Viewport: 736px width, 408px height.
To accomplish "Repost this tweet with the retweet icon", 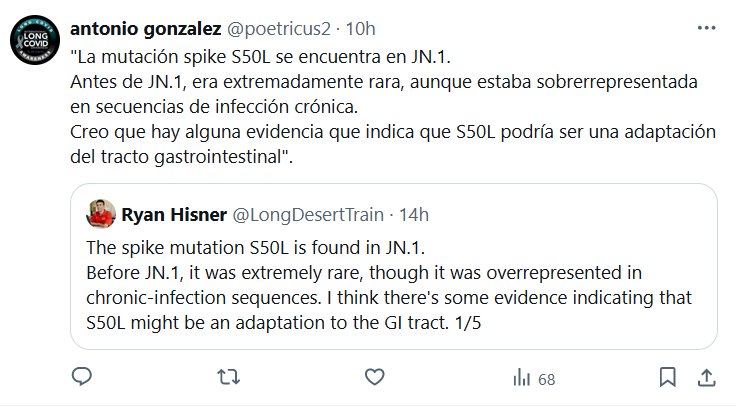I will pos(229,377).
